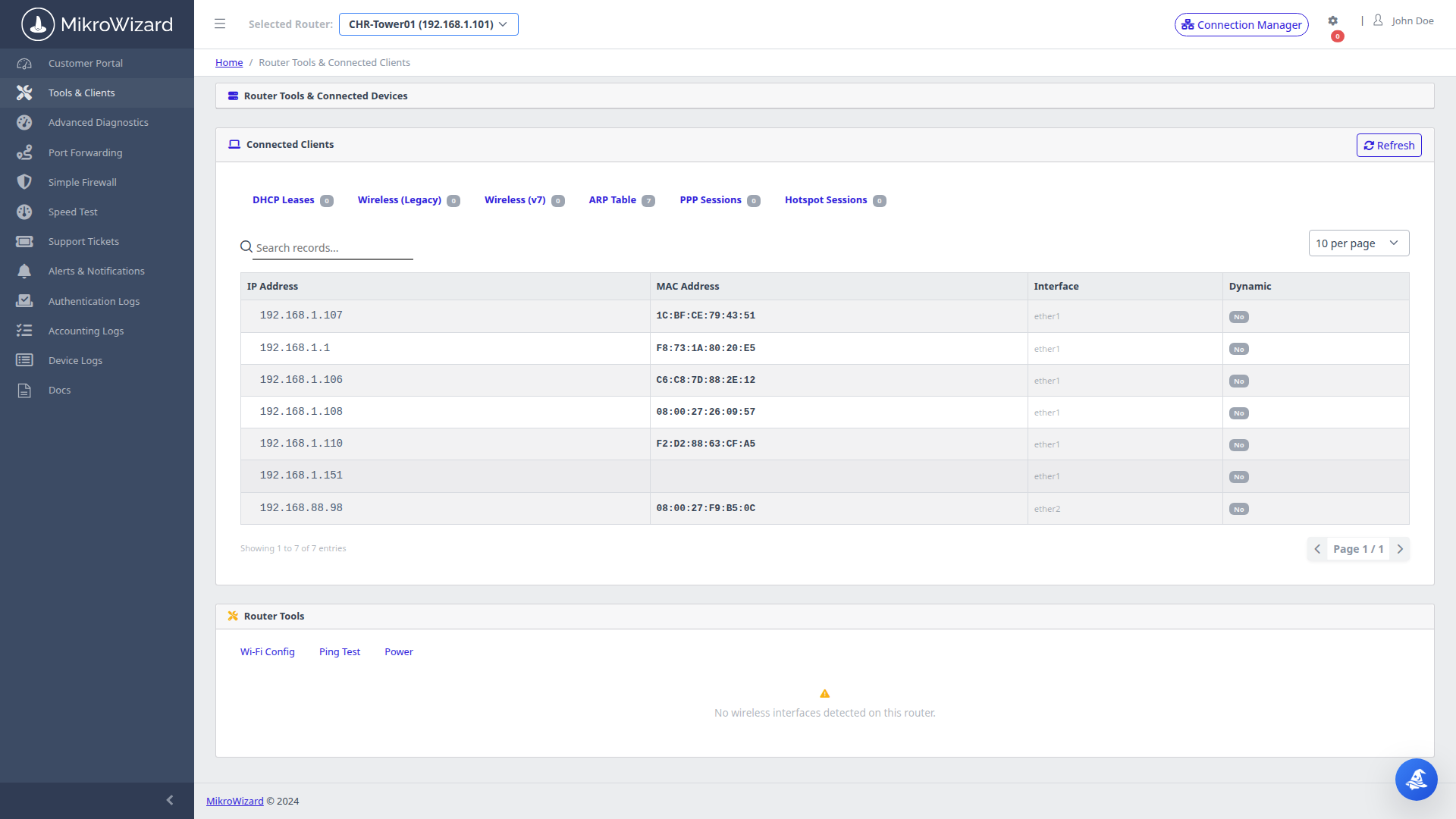
Task: Open Port Forwarding in the sidebar
Action: pyautogui.click(x=97, y=152)
